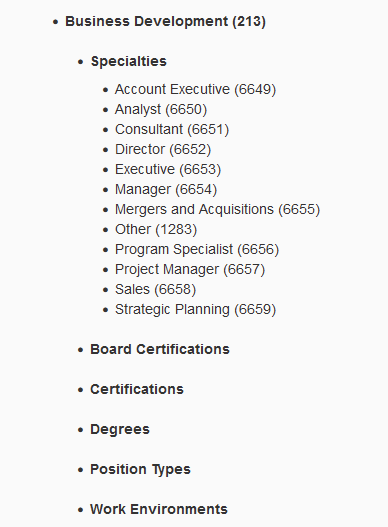Viewport: 388px width, 527px height.
Task: Expand Work Environments section
Action: coord(159,510)
